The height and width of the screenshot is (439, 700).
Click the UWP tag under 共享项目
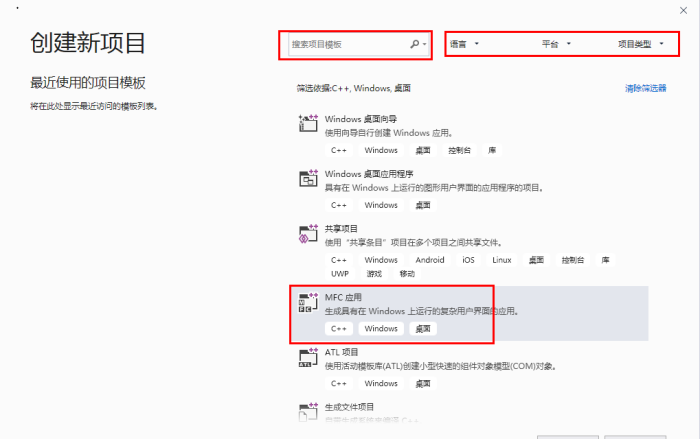click(340, 274)
